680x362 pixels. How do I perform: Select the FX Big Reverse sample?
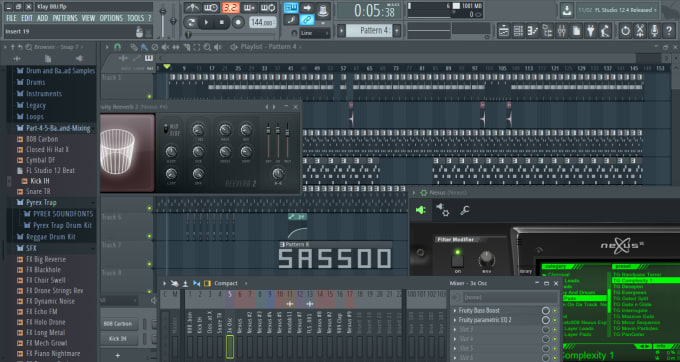(46, 259)
